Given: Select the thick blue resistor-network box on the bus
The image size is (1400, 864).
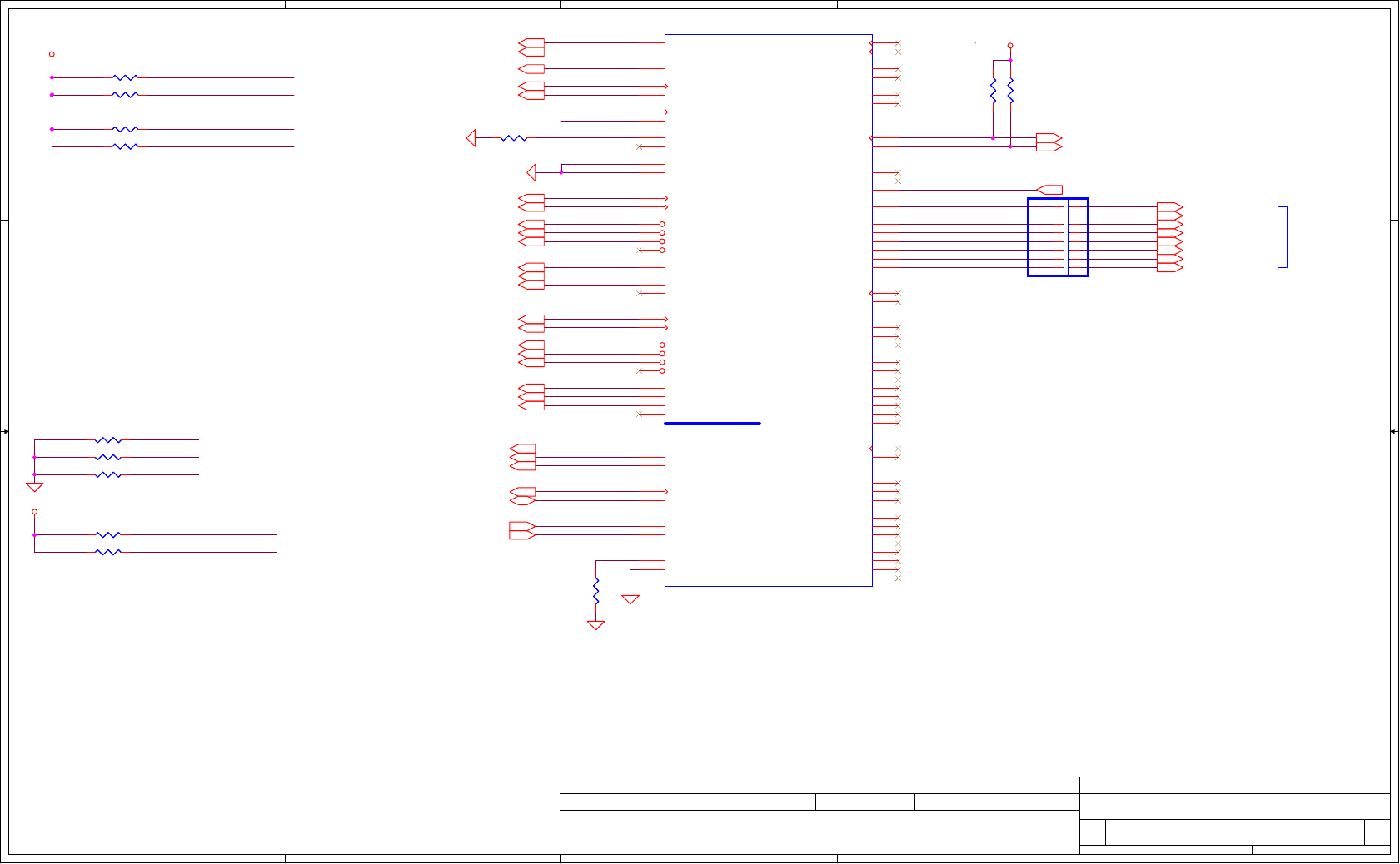Looking at the screenshot, I should 1058,236.
